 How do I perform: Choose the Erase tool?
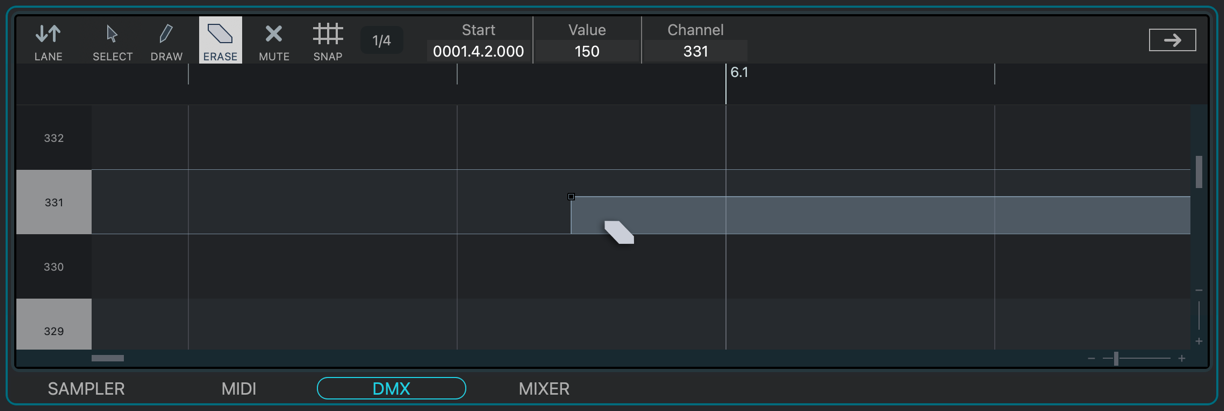point(220,41)
